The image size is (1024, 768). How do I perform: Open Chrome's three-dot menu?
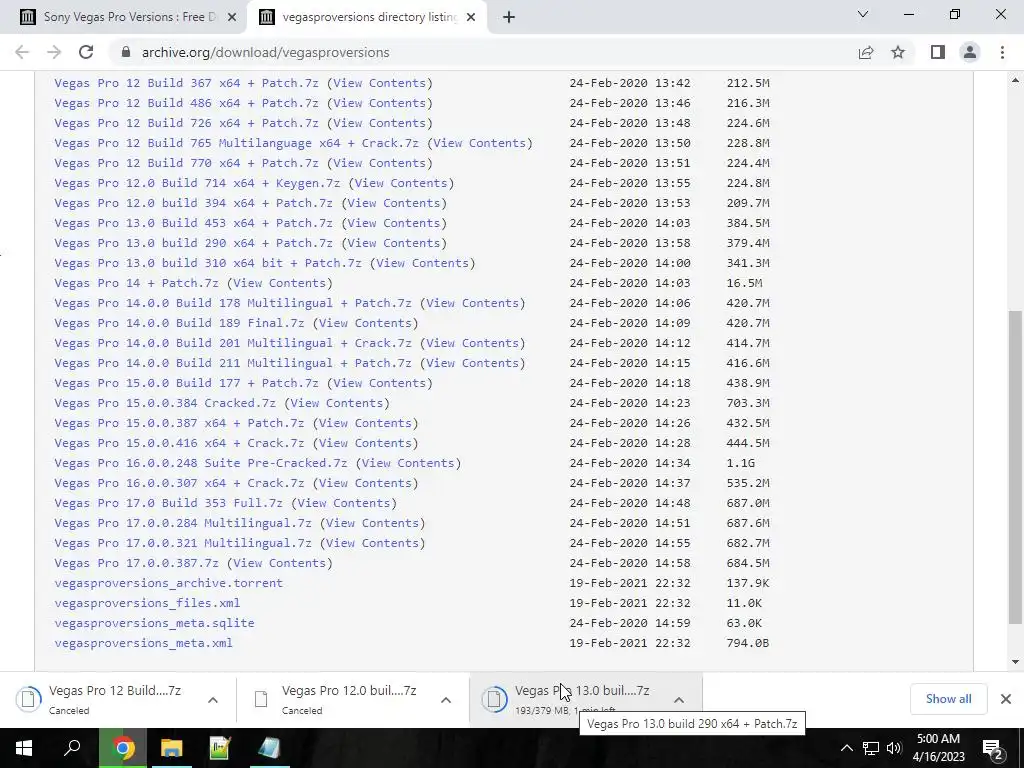tap(1002, 52)
